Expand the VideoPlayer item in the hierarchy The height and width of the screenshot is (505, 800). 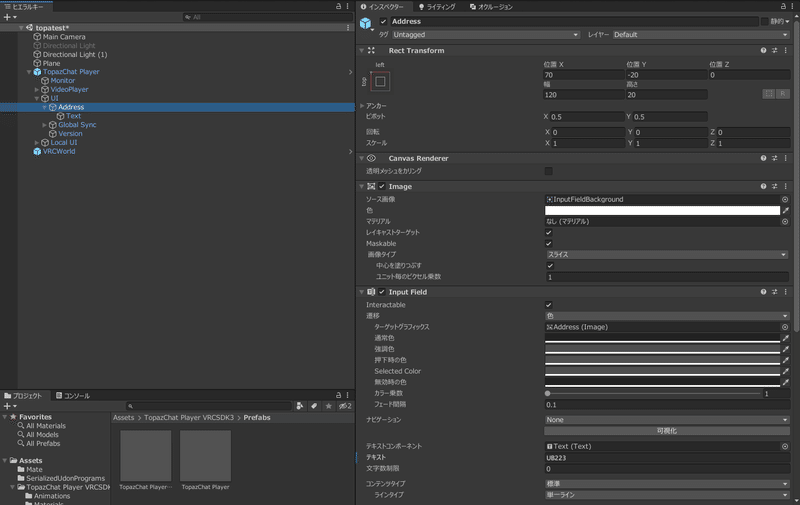click(x=37, y=90)
